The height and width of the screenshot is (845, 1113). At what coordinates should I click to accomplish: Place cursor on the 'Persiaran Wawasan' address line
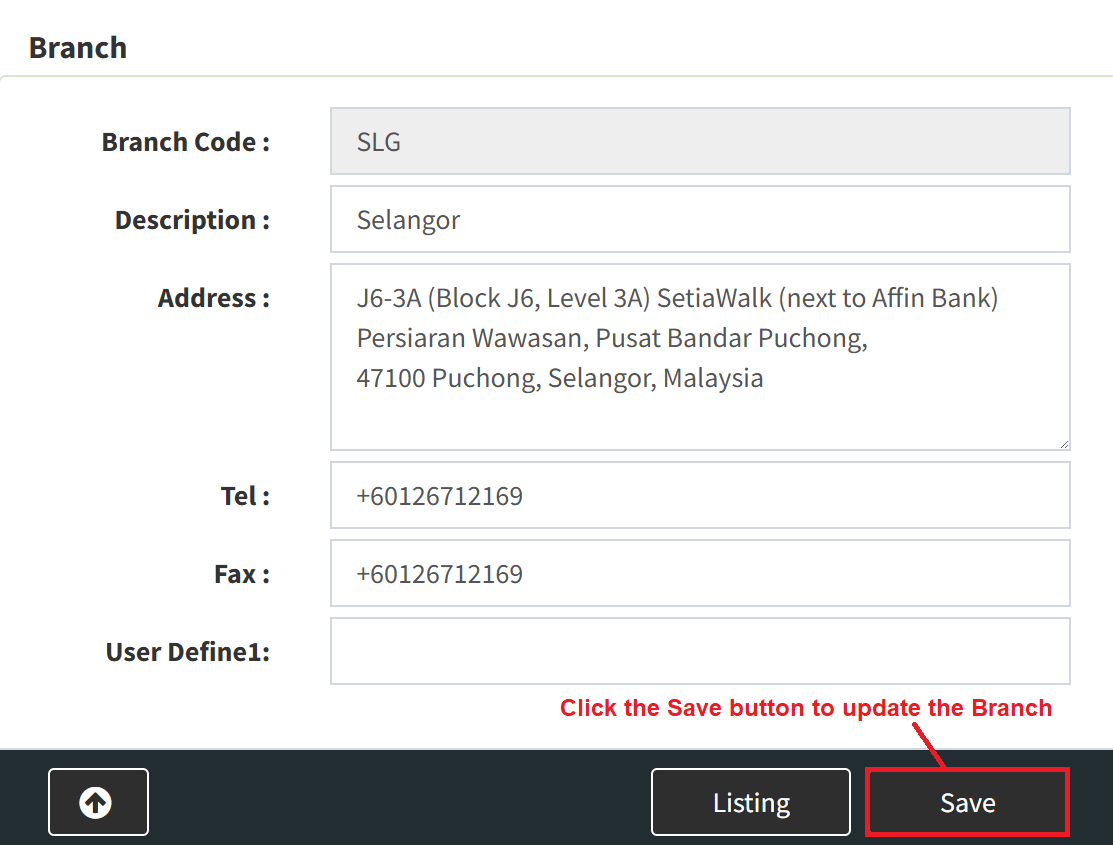[612, 338]
